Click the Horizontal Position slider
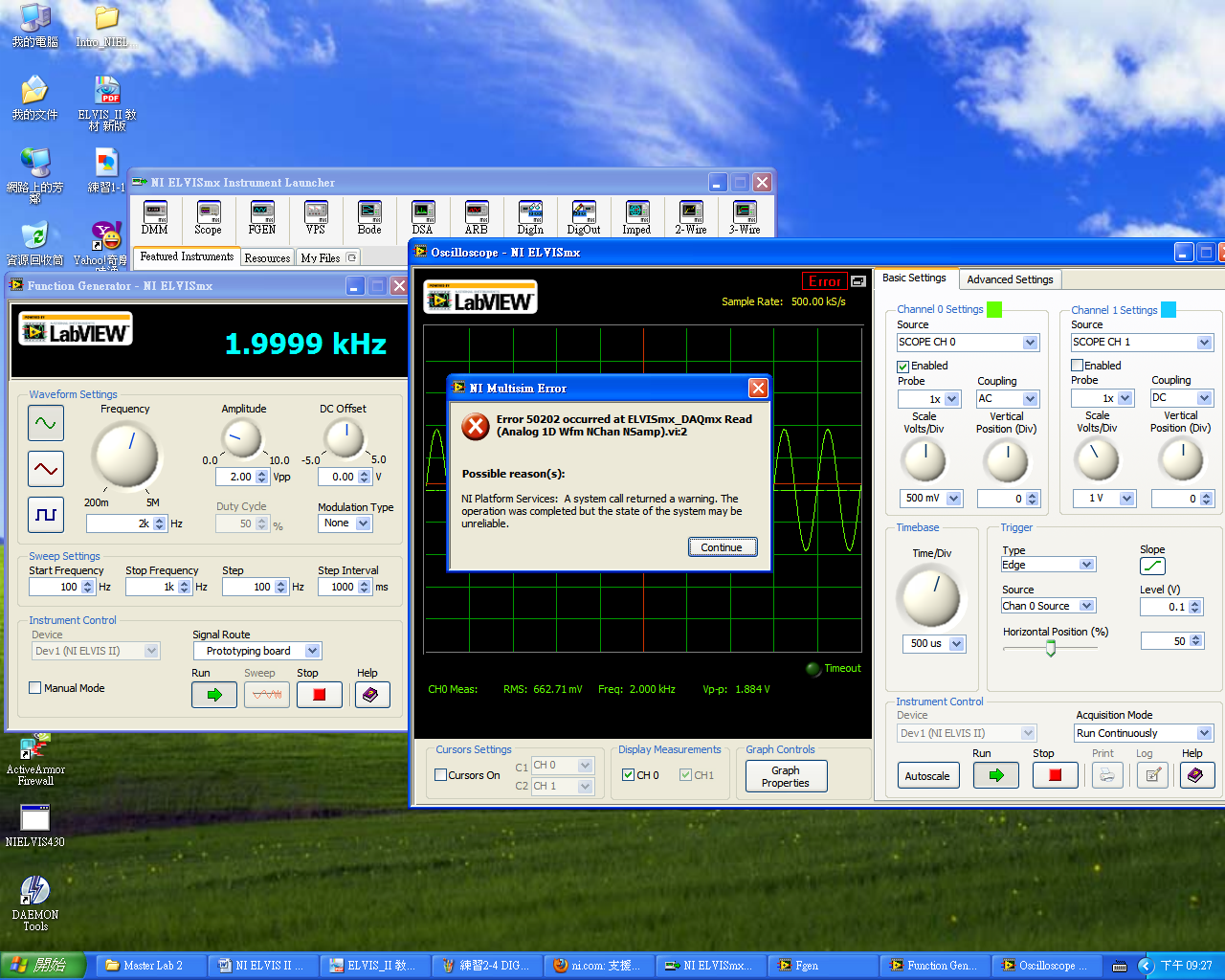The width and height of the screenshot is (1225, 980). tap(1050, 648)
